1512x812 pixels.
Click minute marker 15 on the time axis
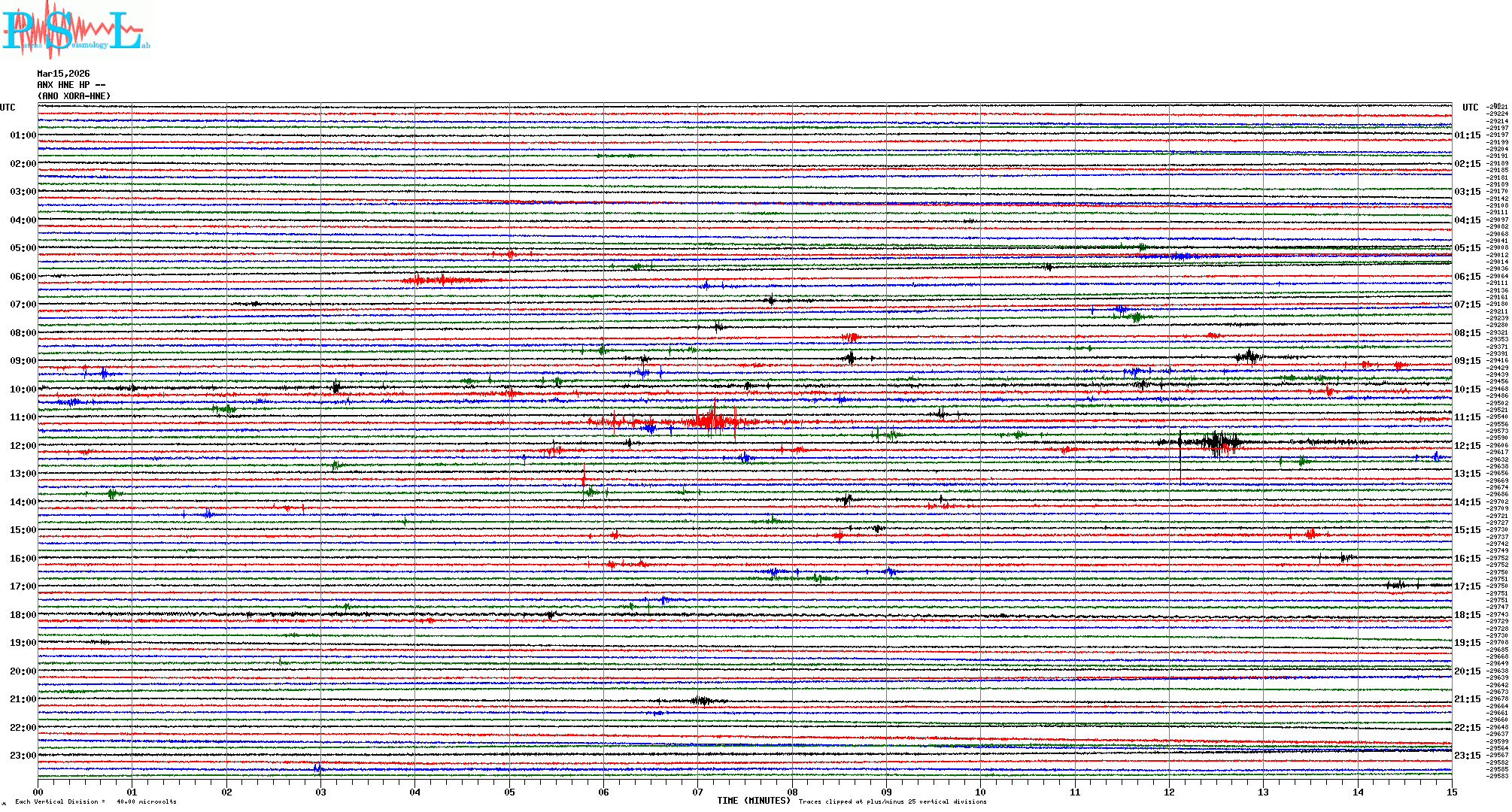(1451, 792)
